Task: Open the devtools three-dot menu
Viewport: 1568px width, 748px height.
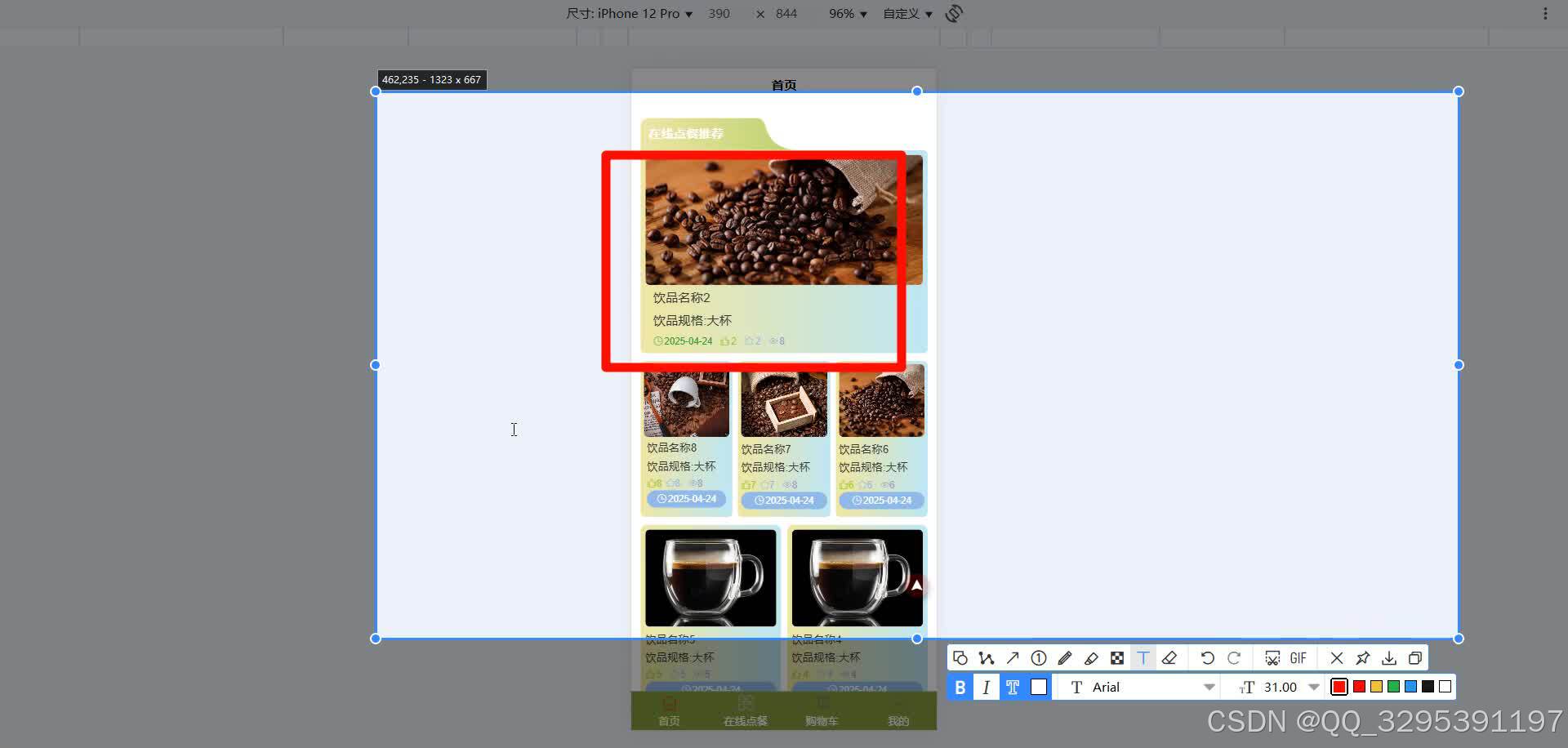Action: coord(1543,13)
